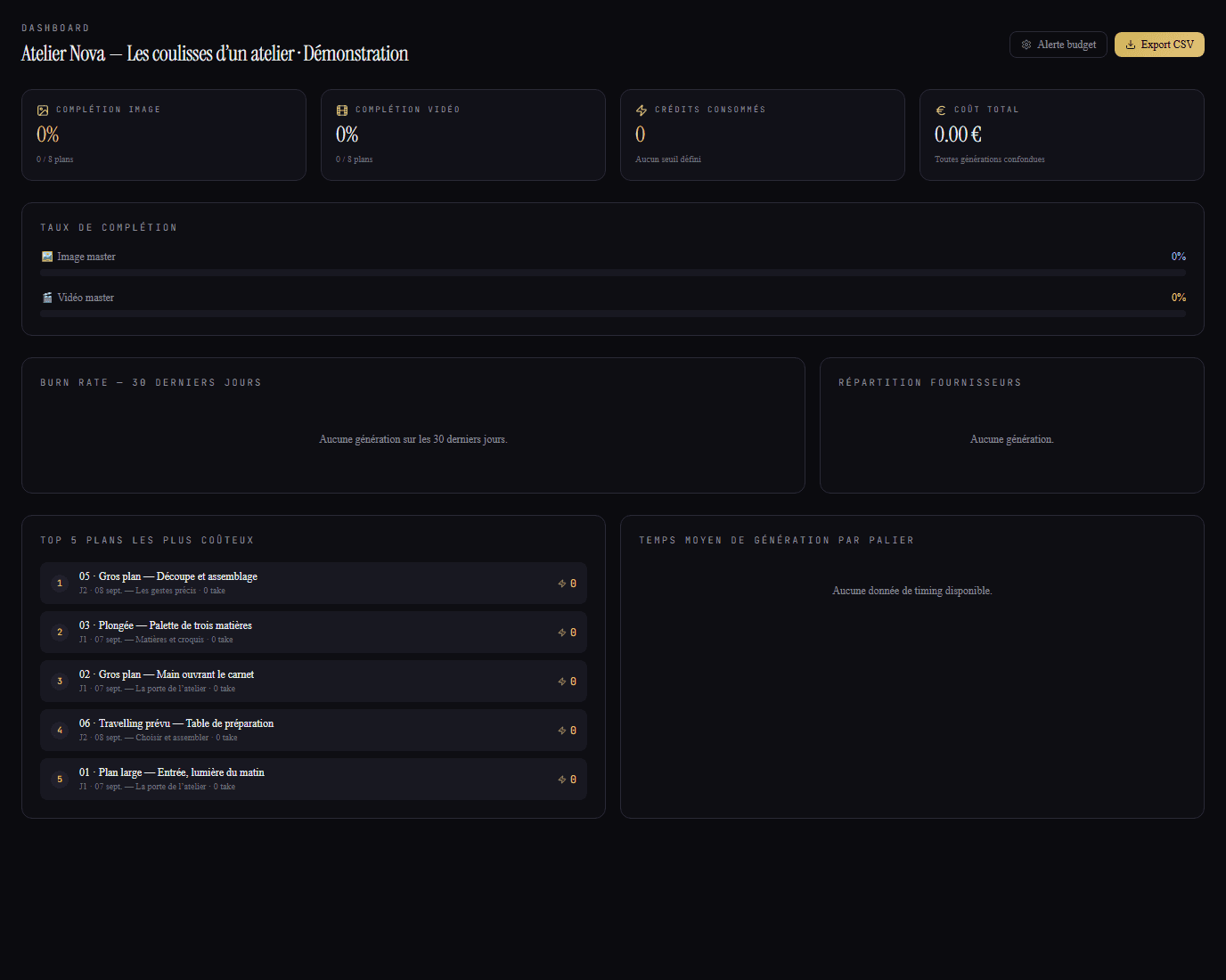Click the 0% value on Image master row
Image resolution: width=1226 pixels, height=980 pixels.
(x=1179, y=257)
